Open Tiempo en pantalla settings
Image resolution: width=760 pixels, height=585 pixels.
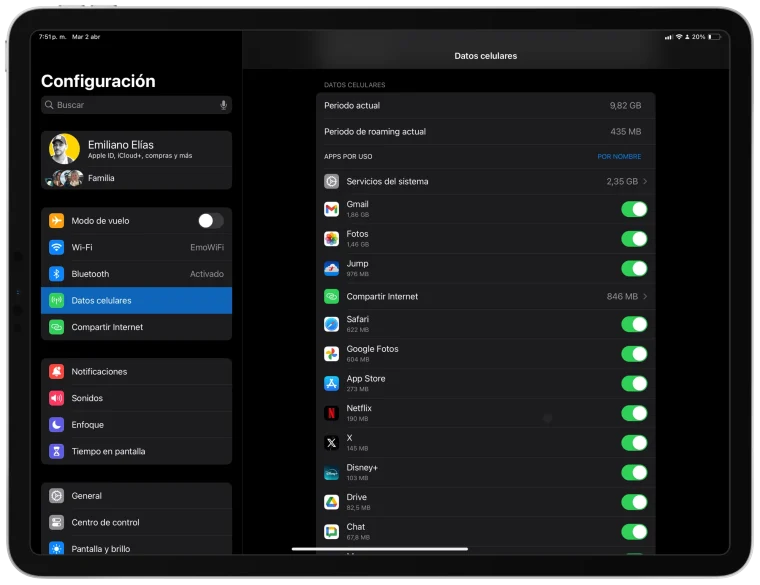pyautogui.click(x=136, y=451)
